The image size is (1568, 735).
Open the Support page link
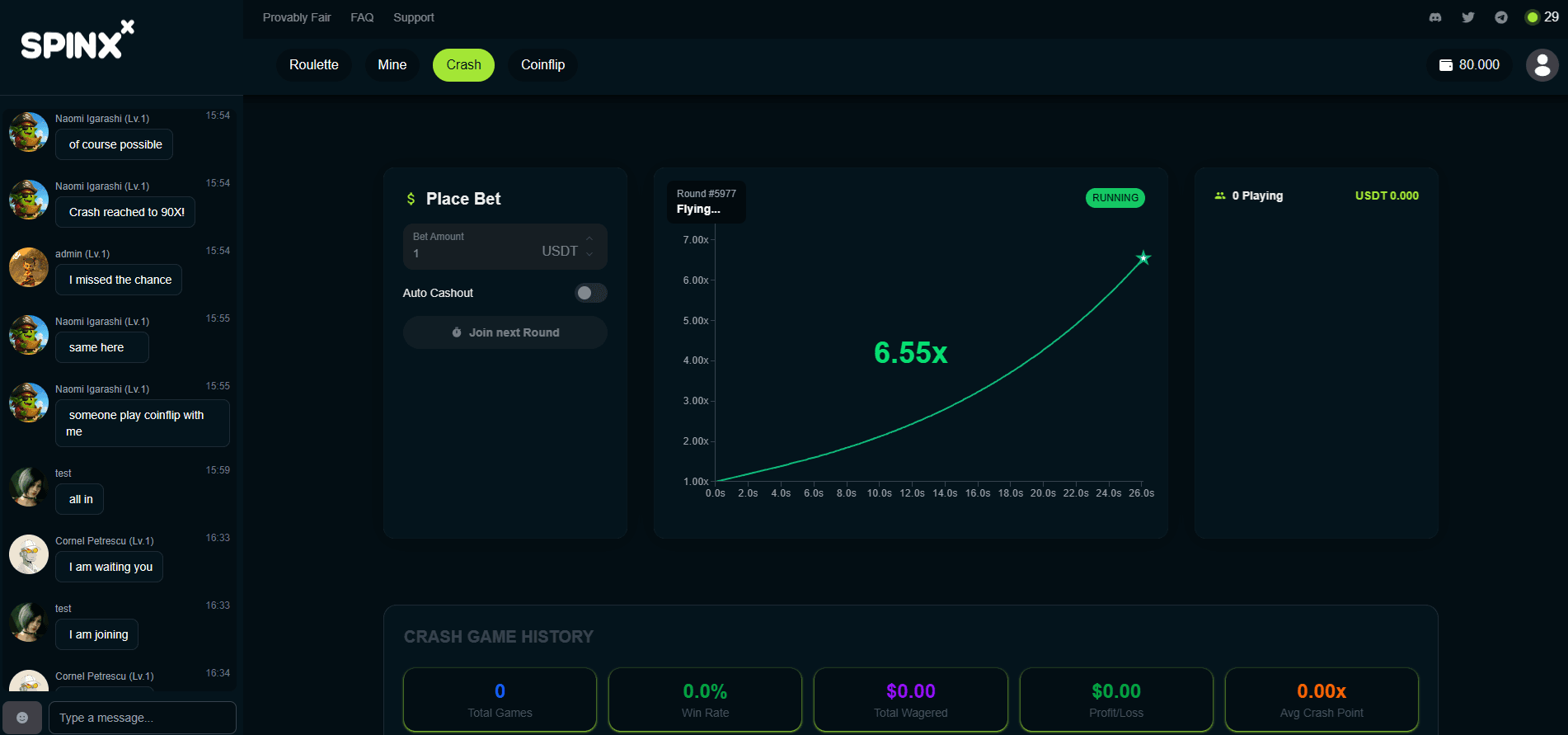coord(413,17)
